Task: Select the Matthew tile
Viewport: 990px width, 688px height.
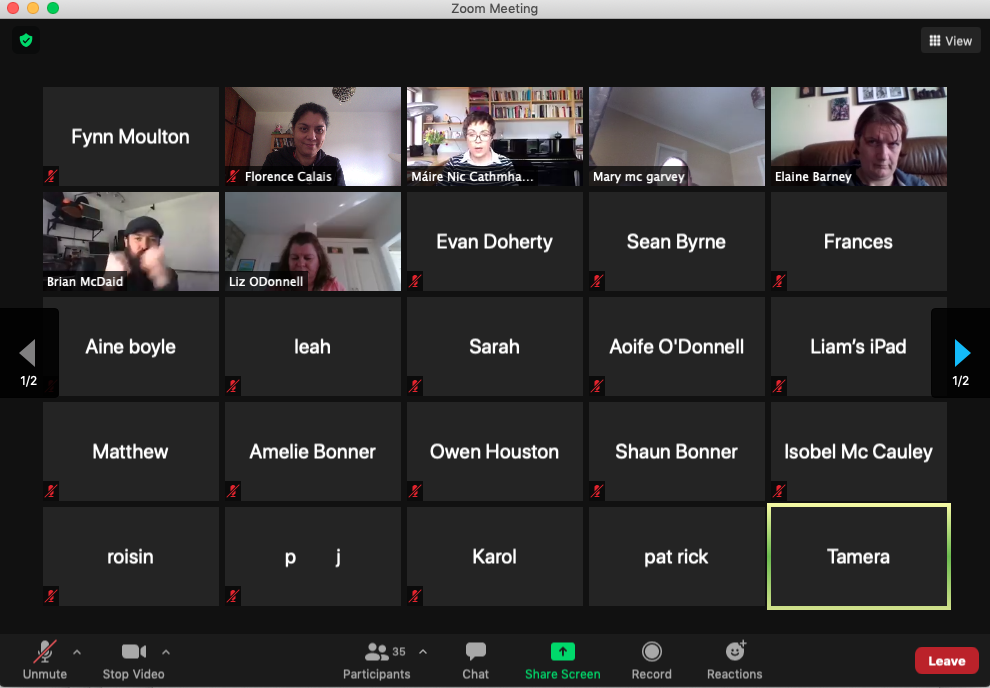Action: pyautogui.click(x=131, y=451)
